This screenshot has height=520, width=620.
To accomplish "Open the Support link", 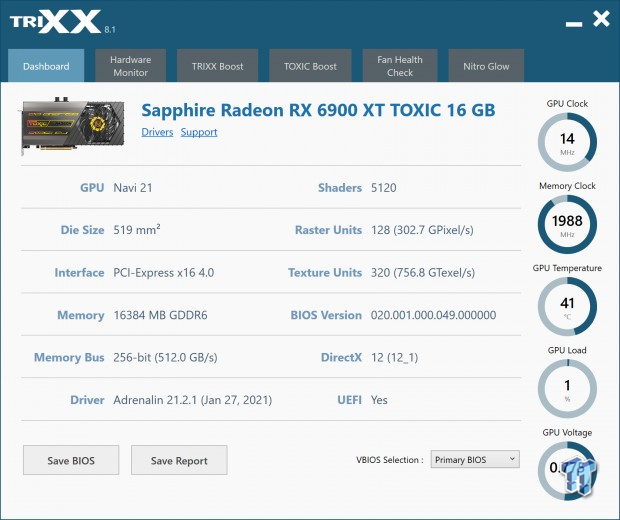I will 199,132.
